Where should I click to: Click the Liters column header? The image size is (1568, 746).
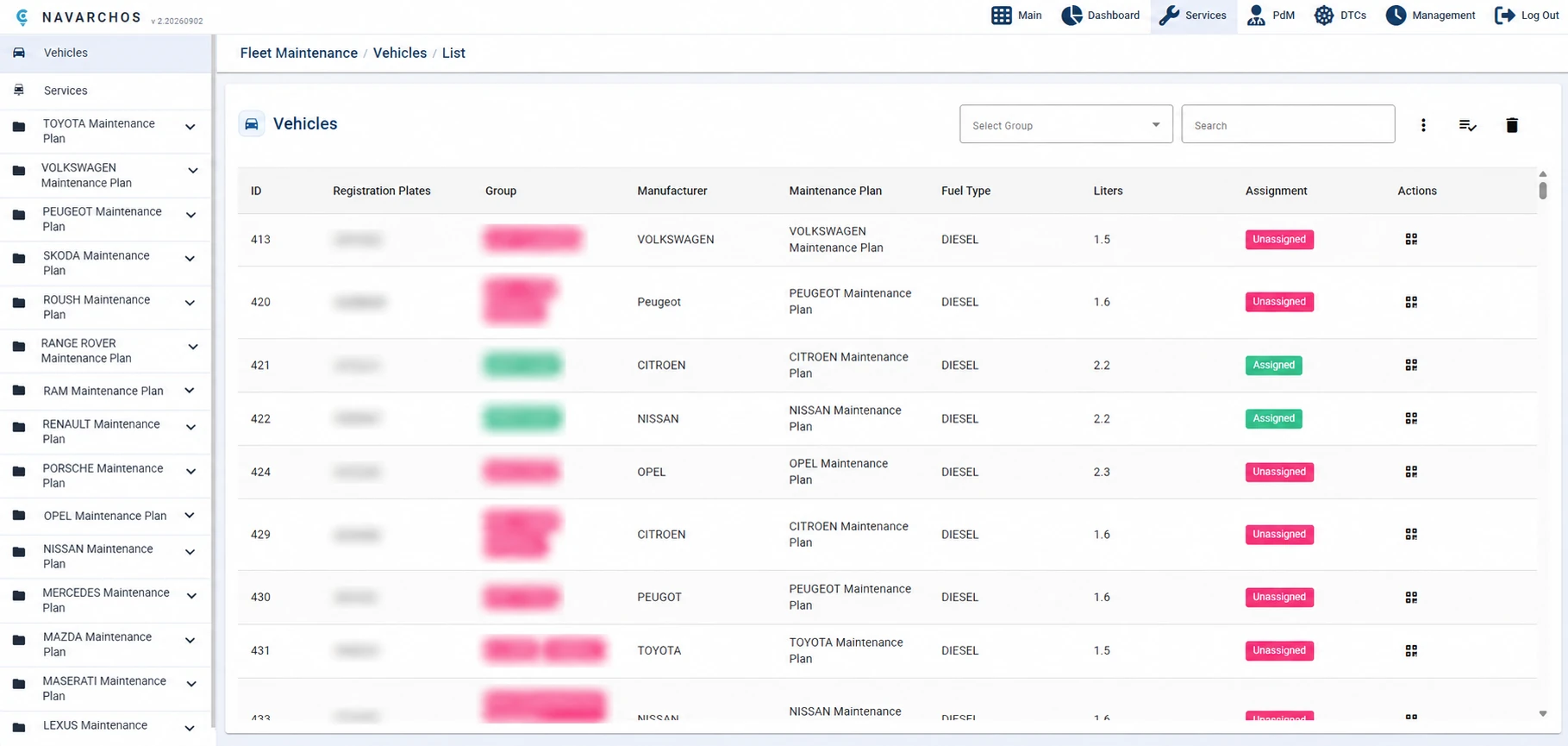(x=1108, y=191)
